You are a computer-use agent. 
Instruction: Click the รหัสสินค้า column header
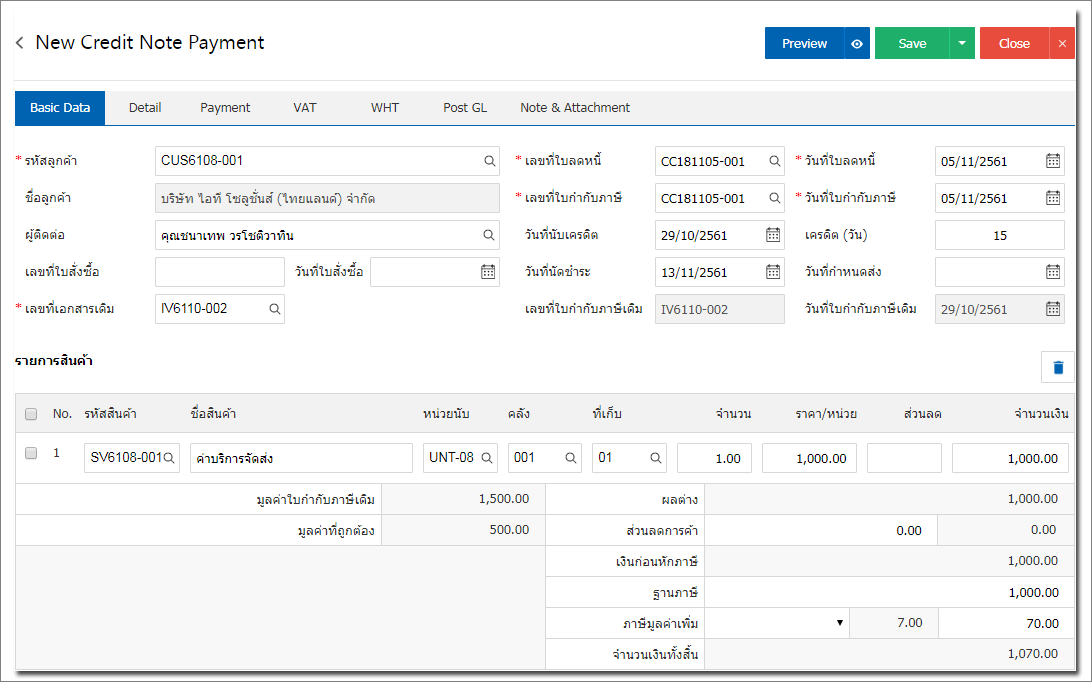coord(110,414)
